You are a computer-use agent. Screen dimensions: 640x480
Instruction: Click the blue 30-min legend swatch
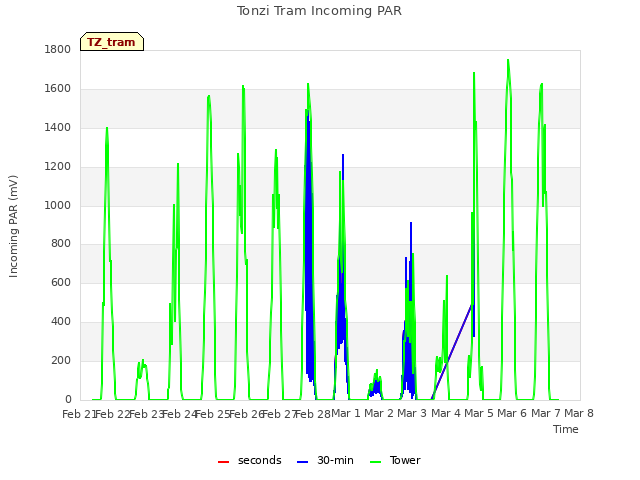[x=302, y=462]
